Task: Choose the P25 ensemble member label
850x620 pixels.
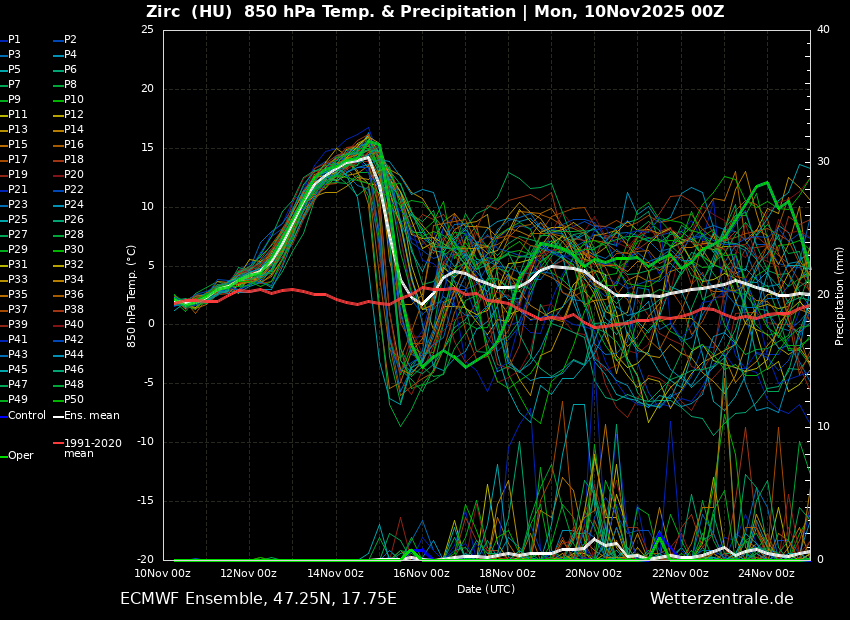Action: pyautogui.click(x=18, y=220)
